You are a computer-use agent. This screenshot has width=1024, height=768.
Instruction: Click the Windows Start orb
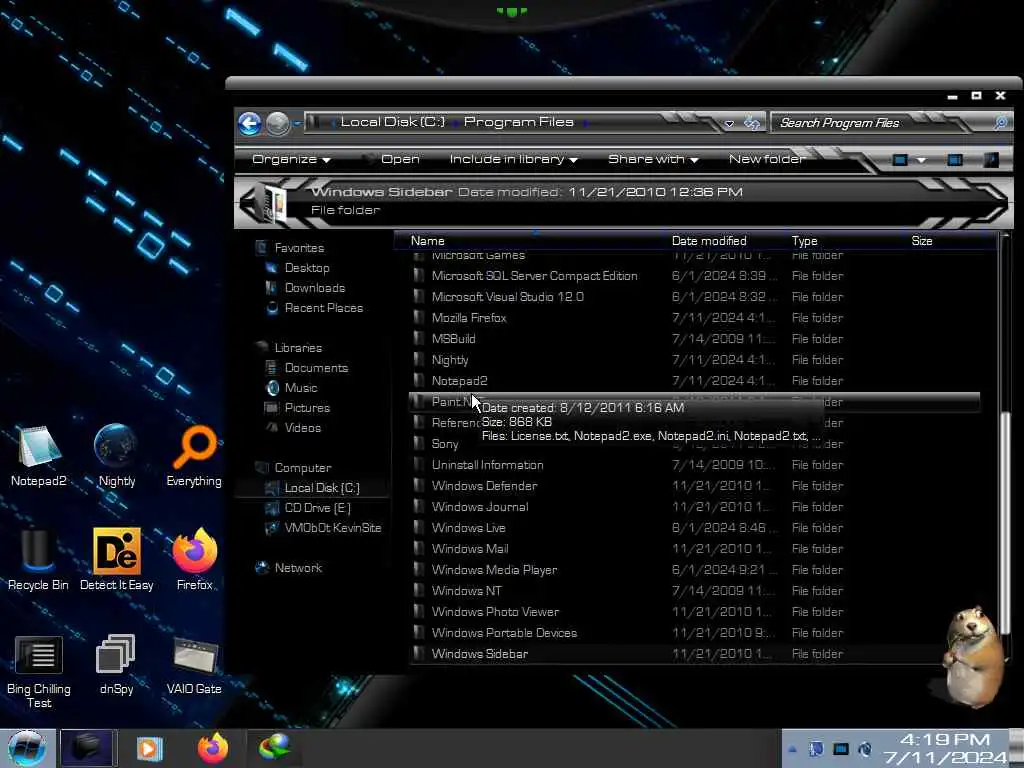[27, 748]
